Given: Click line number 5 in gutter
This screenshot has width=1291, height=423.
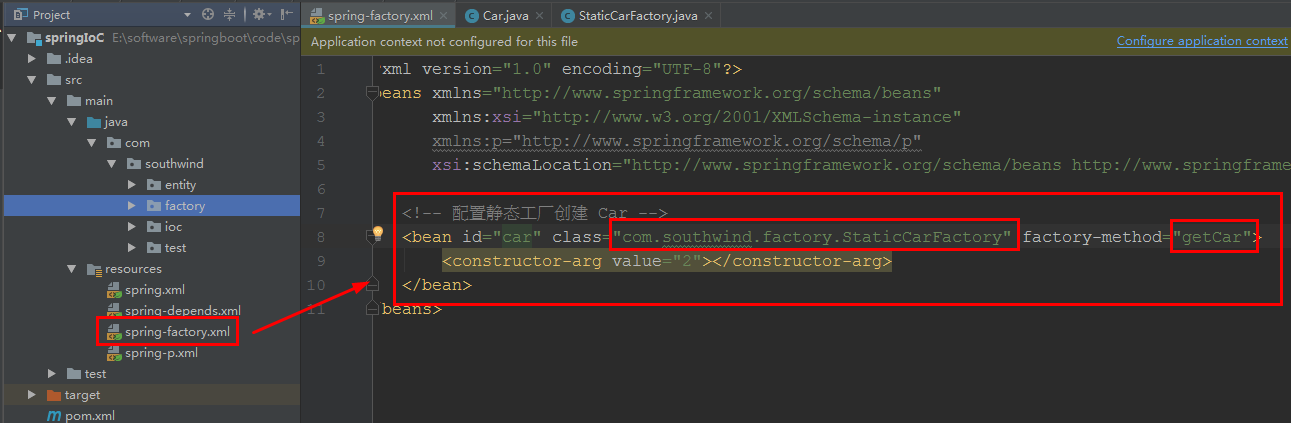Looking at the screenshot, I should click(x=320, y=165).
